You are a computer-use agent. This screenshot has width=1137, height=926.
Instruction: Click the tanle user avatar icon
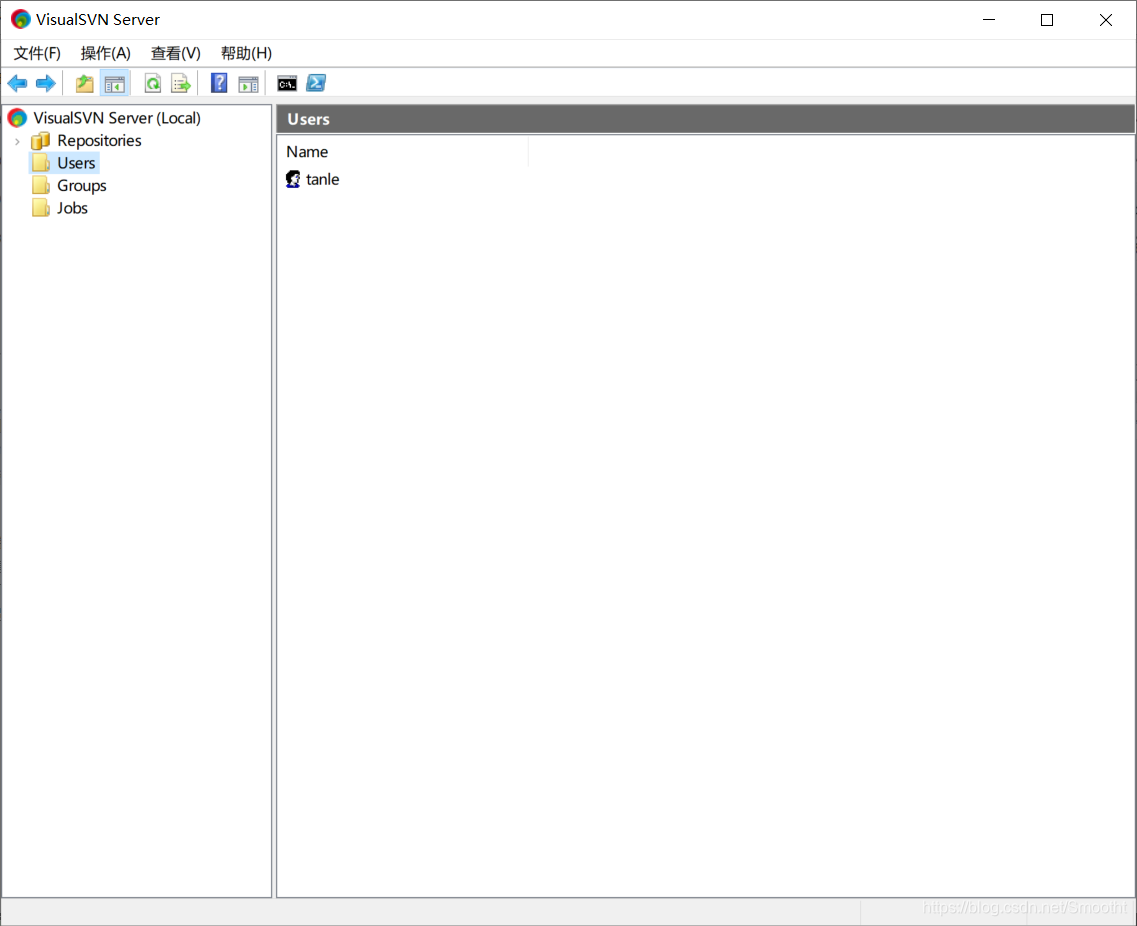click(x=293, y=179)
